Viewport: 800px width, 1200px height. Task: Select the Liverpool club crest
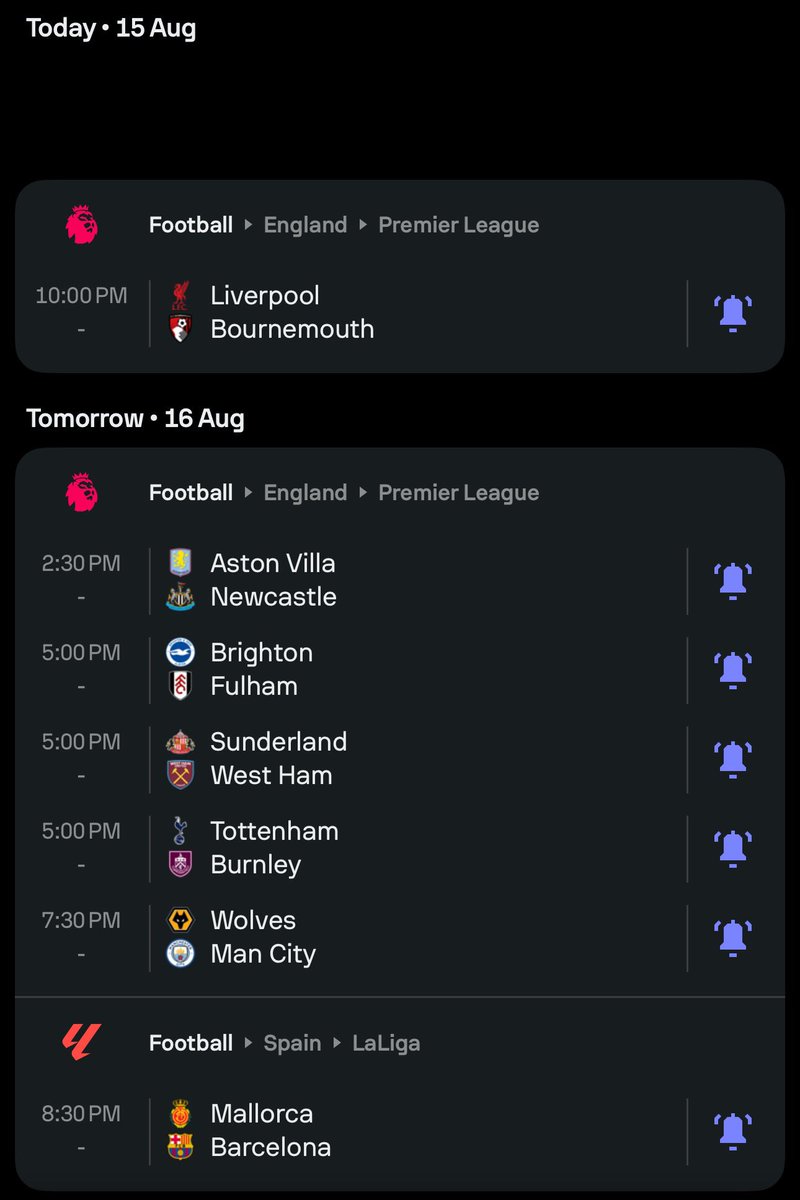(x=180, y=296)
